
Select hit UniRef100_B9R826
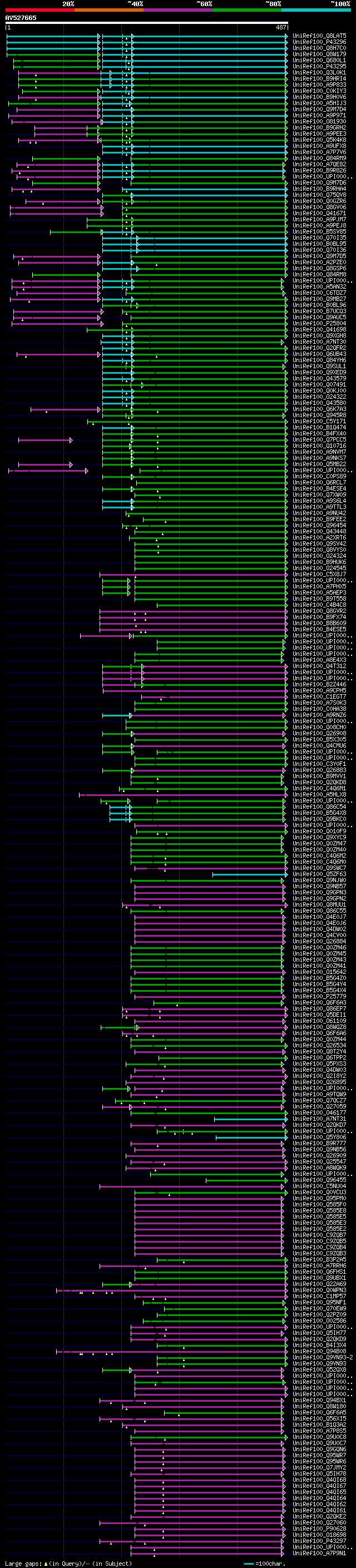pyautogui.click(x=319, y=170)
